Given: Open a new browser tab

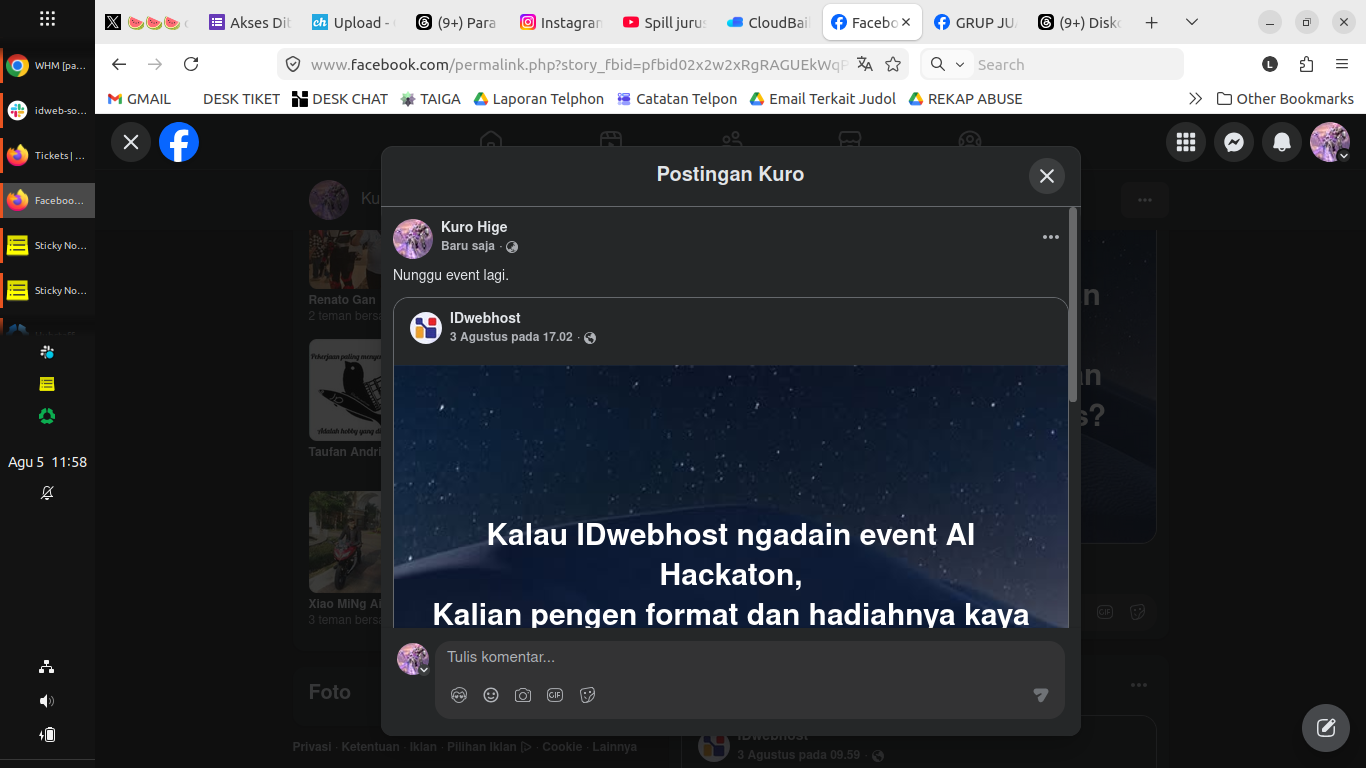Looking at the screenshot, I should pos(1151,22).
